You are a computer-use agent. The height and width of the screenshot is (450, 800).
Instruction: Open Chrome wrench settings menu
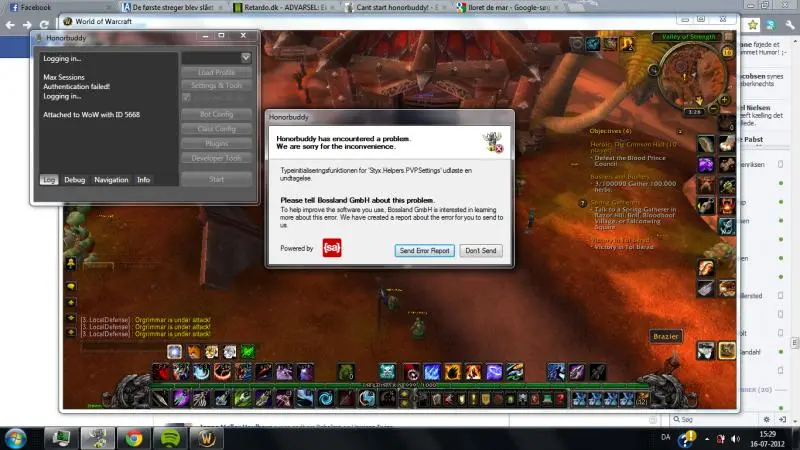click(790, 24)
